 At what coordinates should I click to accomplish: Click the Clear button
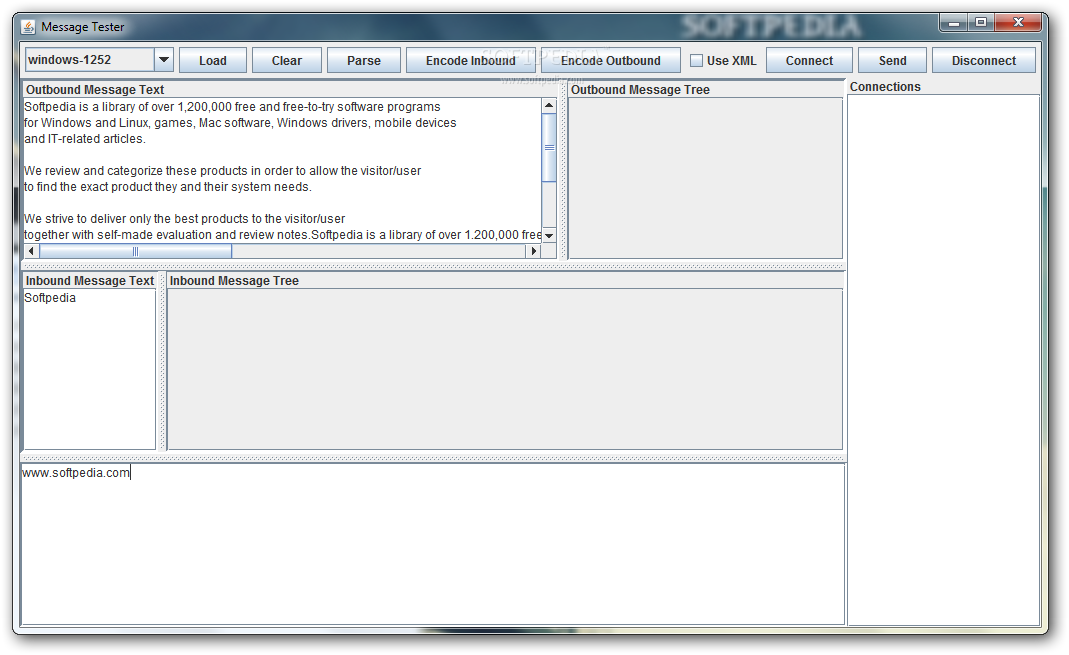[x=286, y=61]
